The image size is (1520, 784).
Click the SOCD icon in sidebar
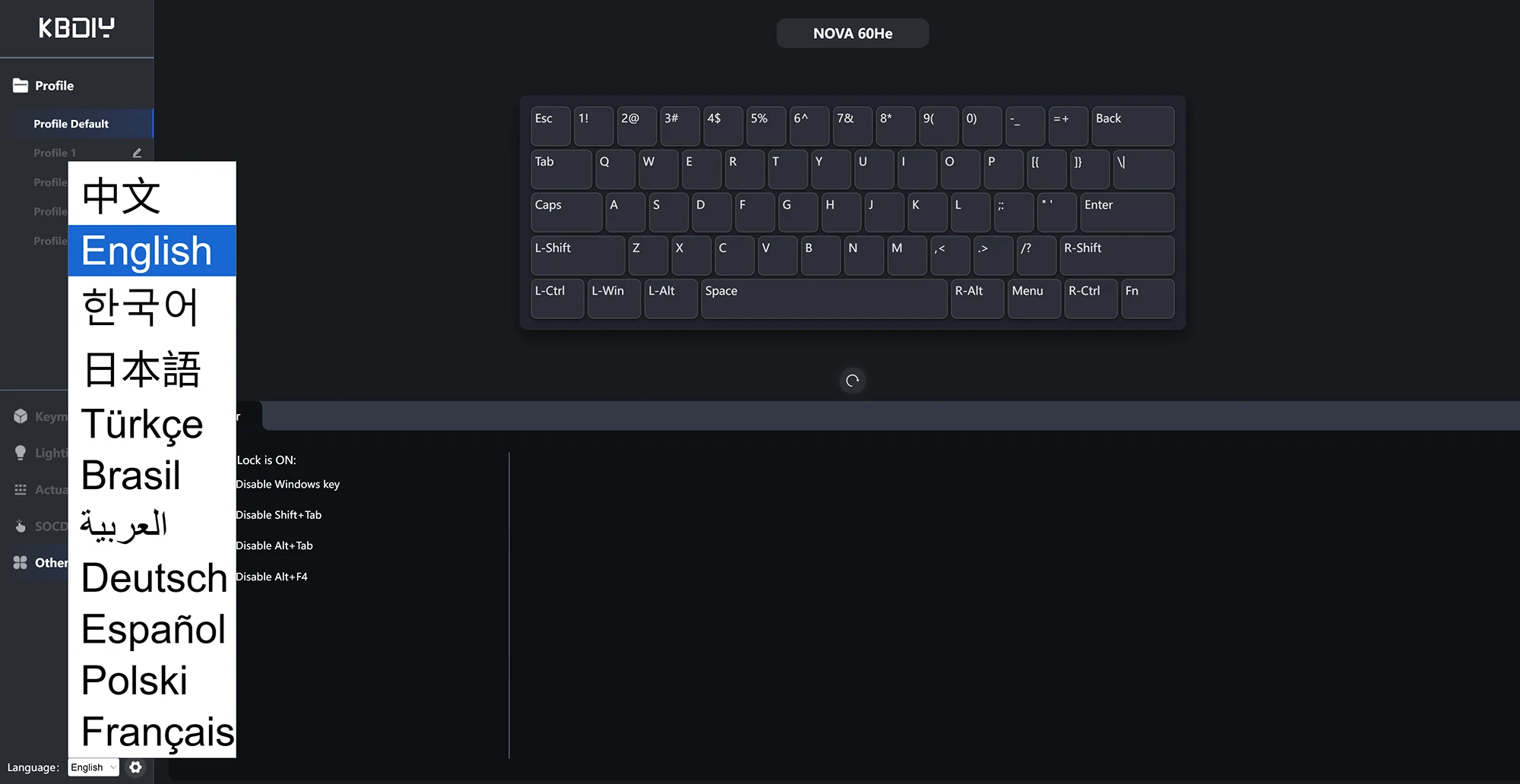[21, 526]
